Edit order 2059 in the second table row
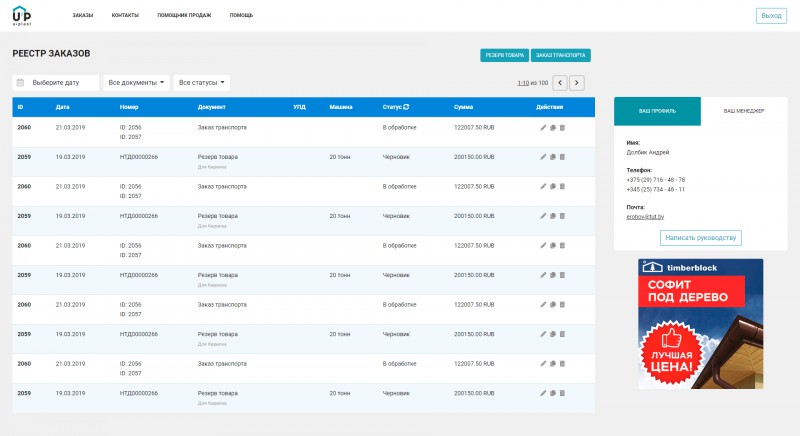The height and width of the screenshot is (436, 800). [x=543, y=157]
